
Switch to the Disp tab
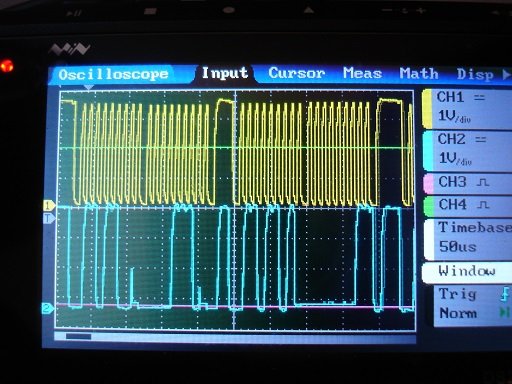pyautogui.click(x=475, y=74)
